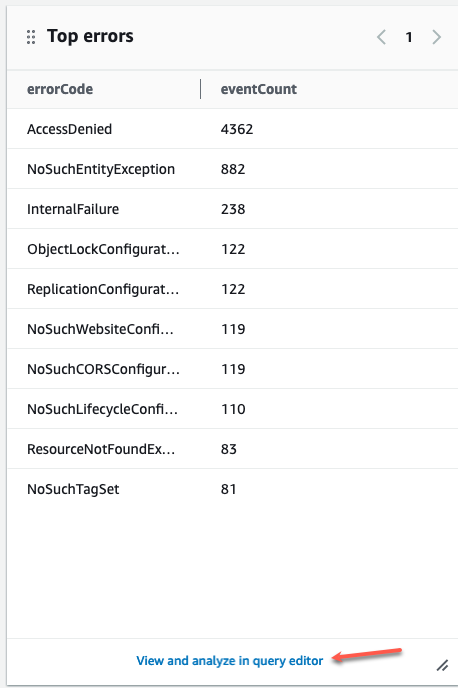Click the event count value 110

(233, 409)
